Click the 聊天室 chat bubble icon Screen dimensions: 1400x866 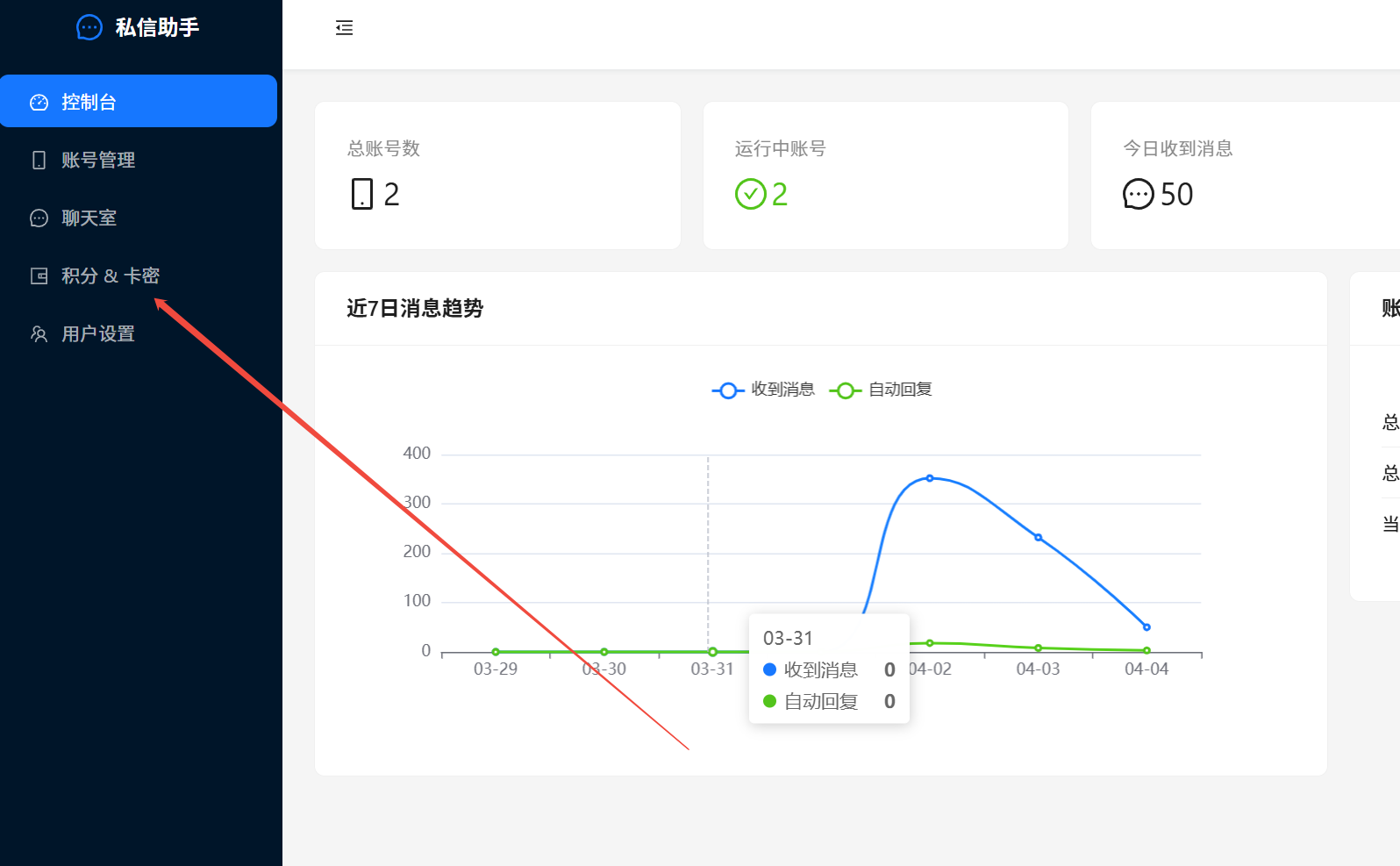39,218
